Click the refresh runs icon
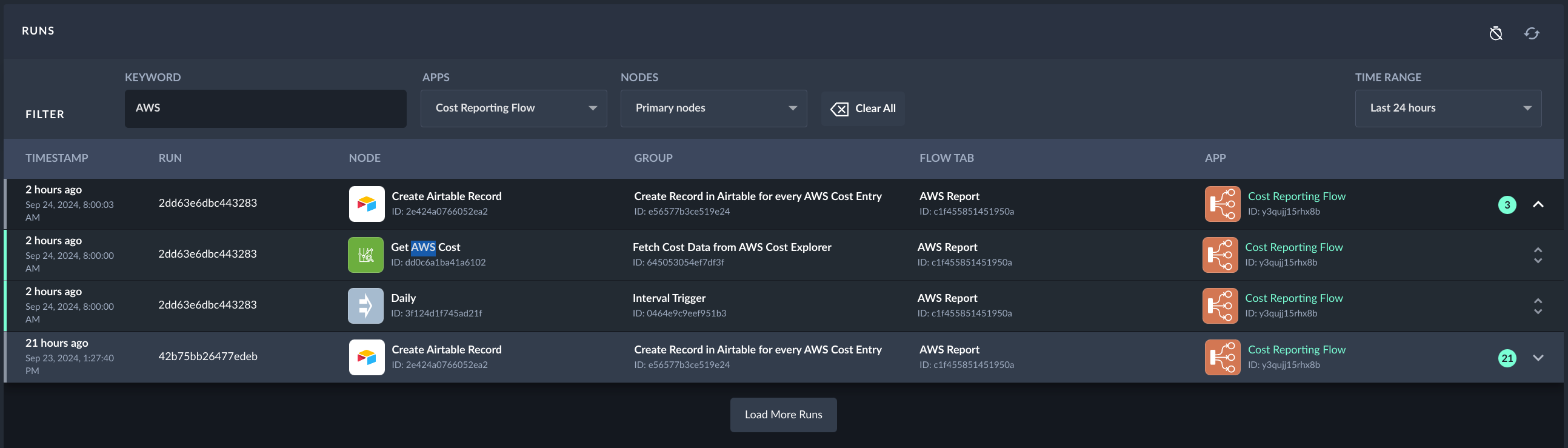This screenshot has height=448, width=1568. click(1532, 33)
